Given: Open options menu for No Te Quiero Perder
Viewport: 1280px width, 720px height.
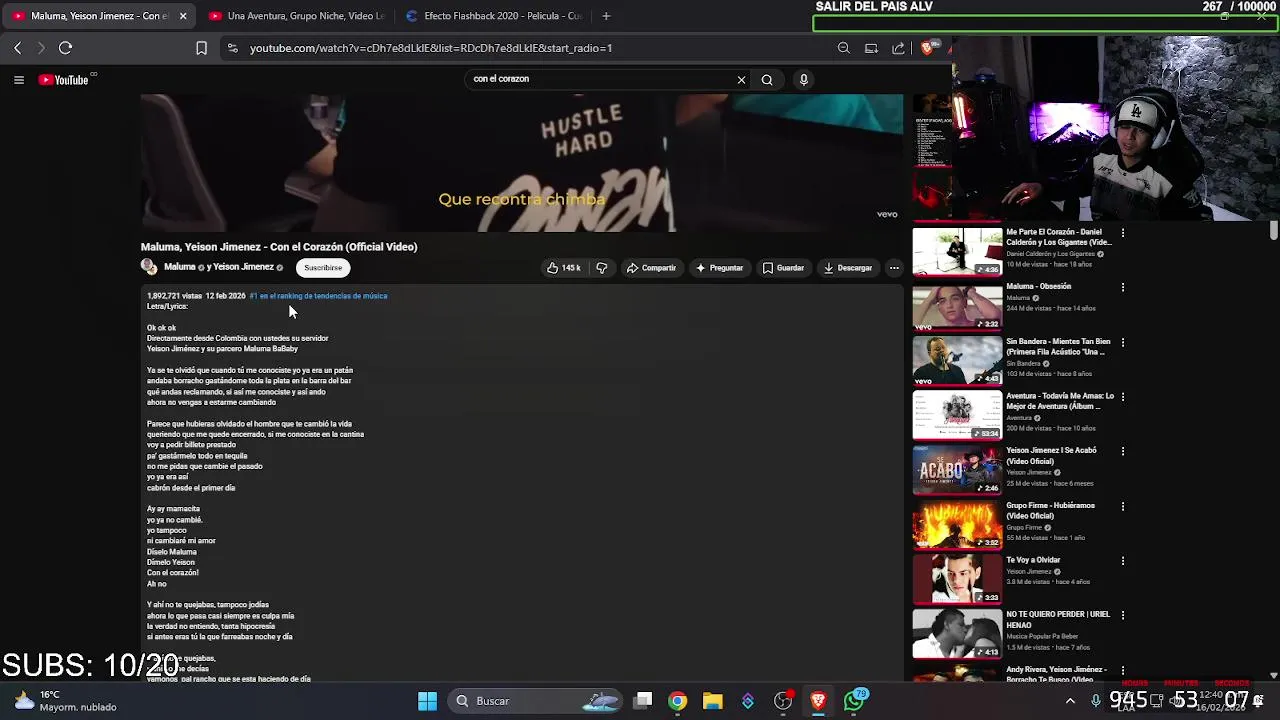Looking at the screenshot, I should click(x=1123, y=615).
